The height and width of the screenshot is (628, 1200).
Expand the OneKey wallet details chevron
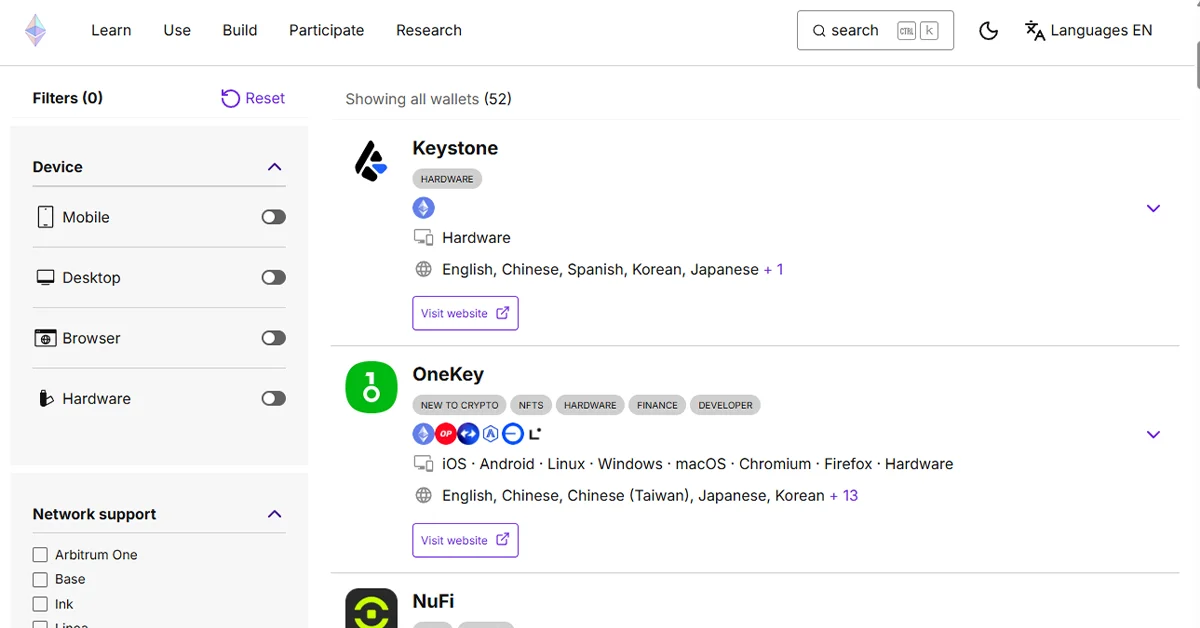pyautogui.click(x=1153, y=434)
